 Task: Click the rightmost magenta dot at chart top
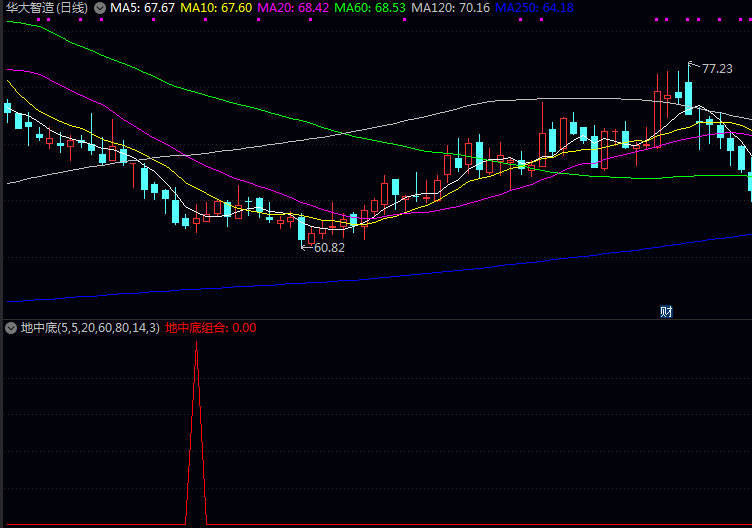click(x=746, y=20)
